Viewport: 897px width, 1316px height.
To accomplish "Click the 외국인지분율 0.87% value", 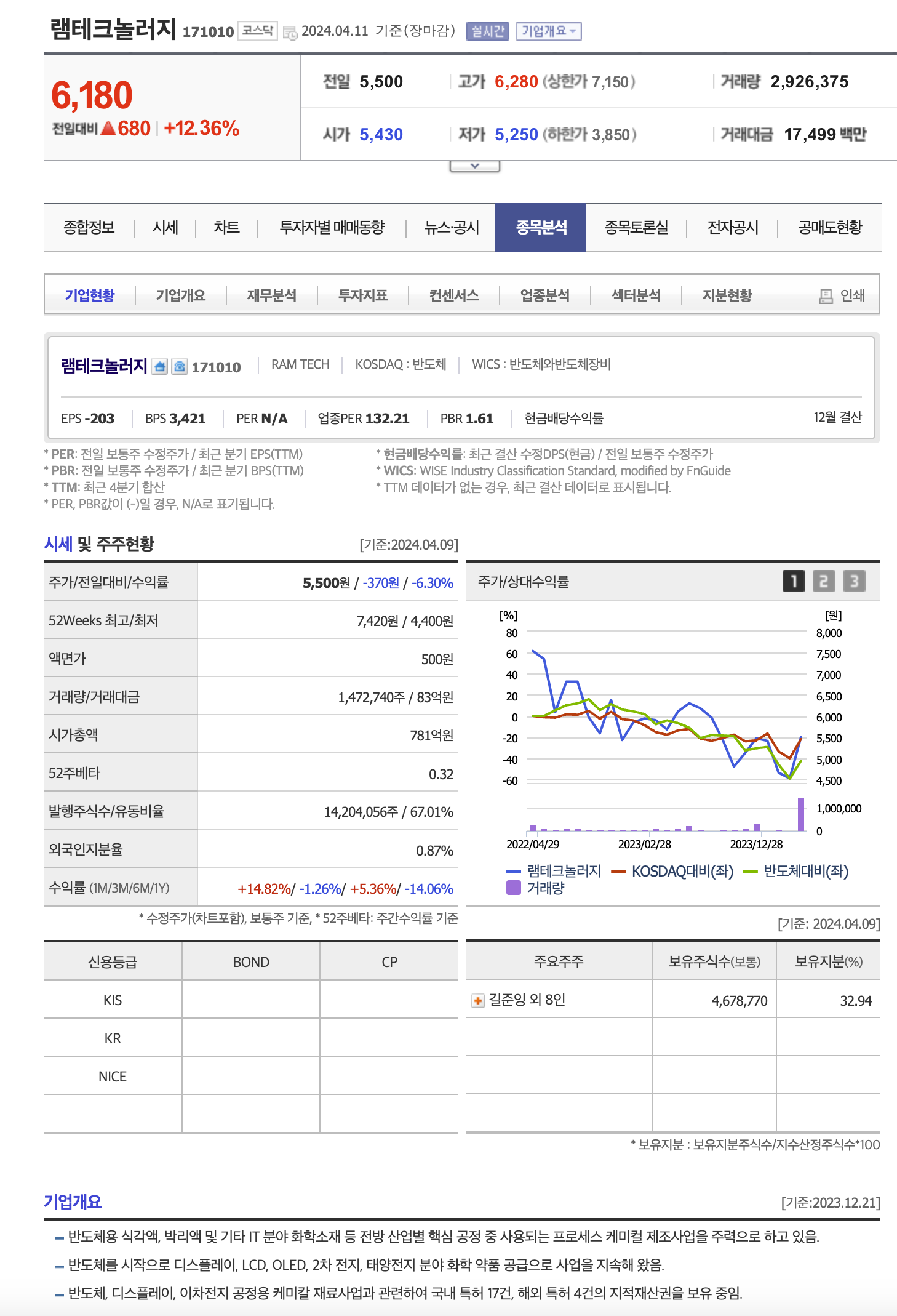I will point(435,851).
